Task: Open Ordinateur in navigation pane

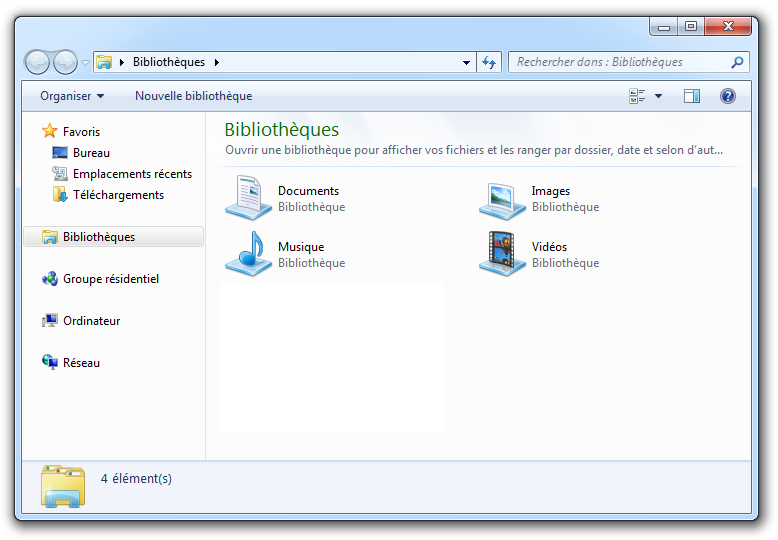Action: tap(91, 321)
